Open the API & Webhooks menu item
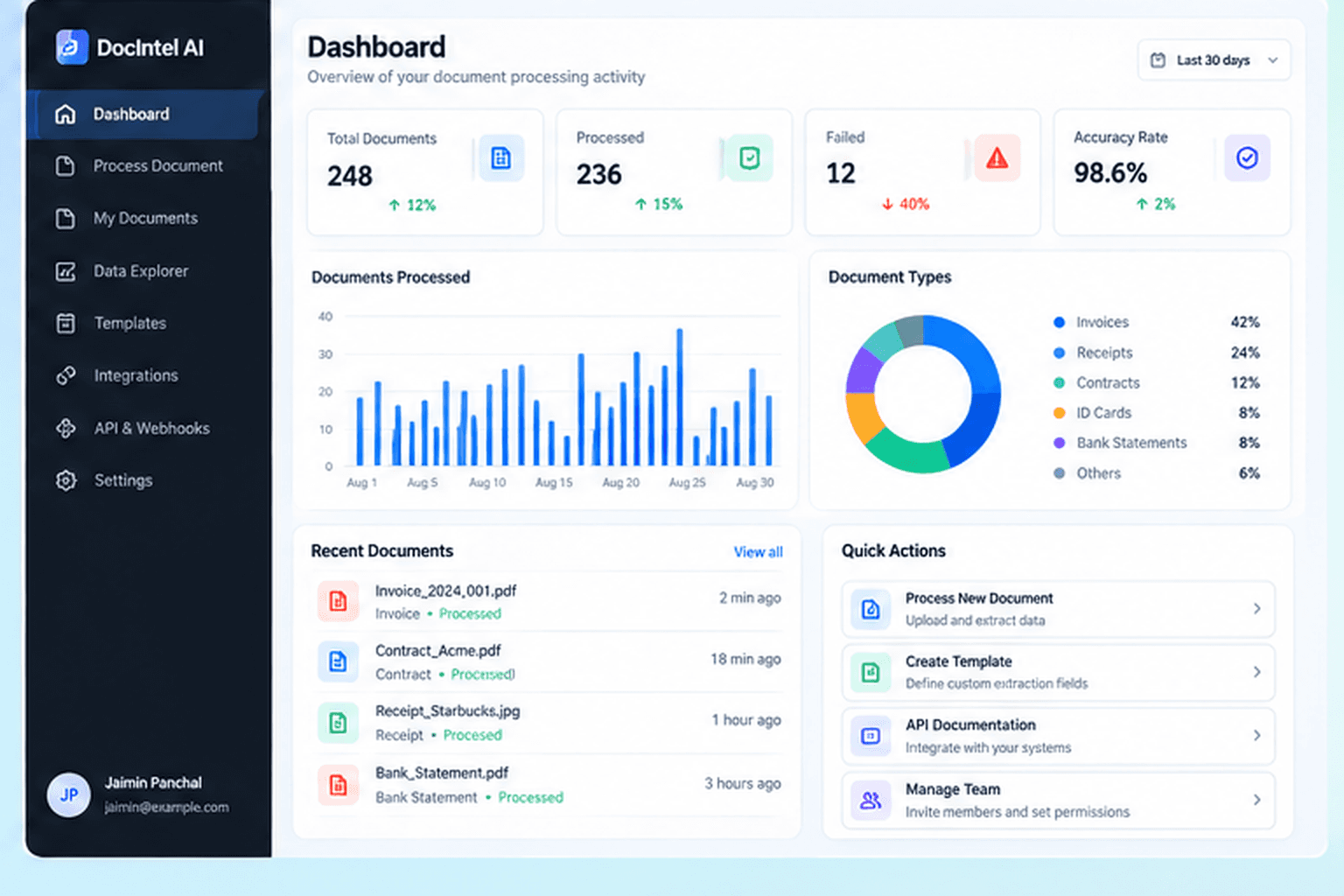 146,429
